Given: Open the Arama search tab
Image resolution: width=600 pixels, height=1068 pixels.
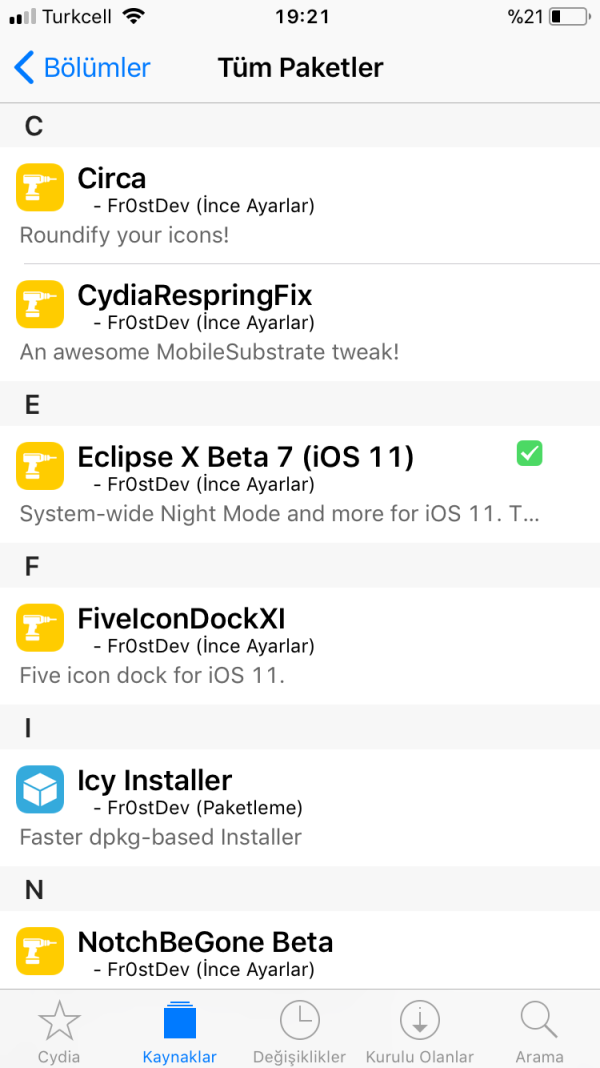Looking at the screenshot, I should [x=539, y=1032].
